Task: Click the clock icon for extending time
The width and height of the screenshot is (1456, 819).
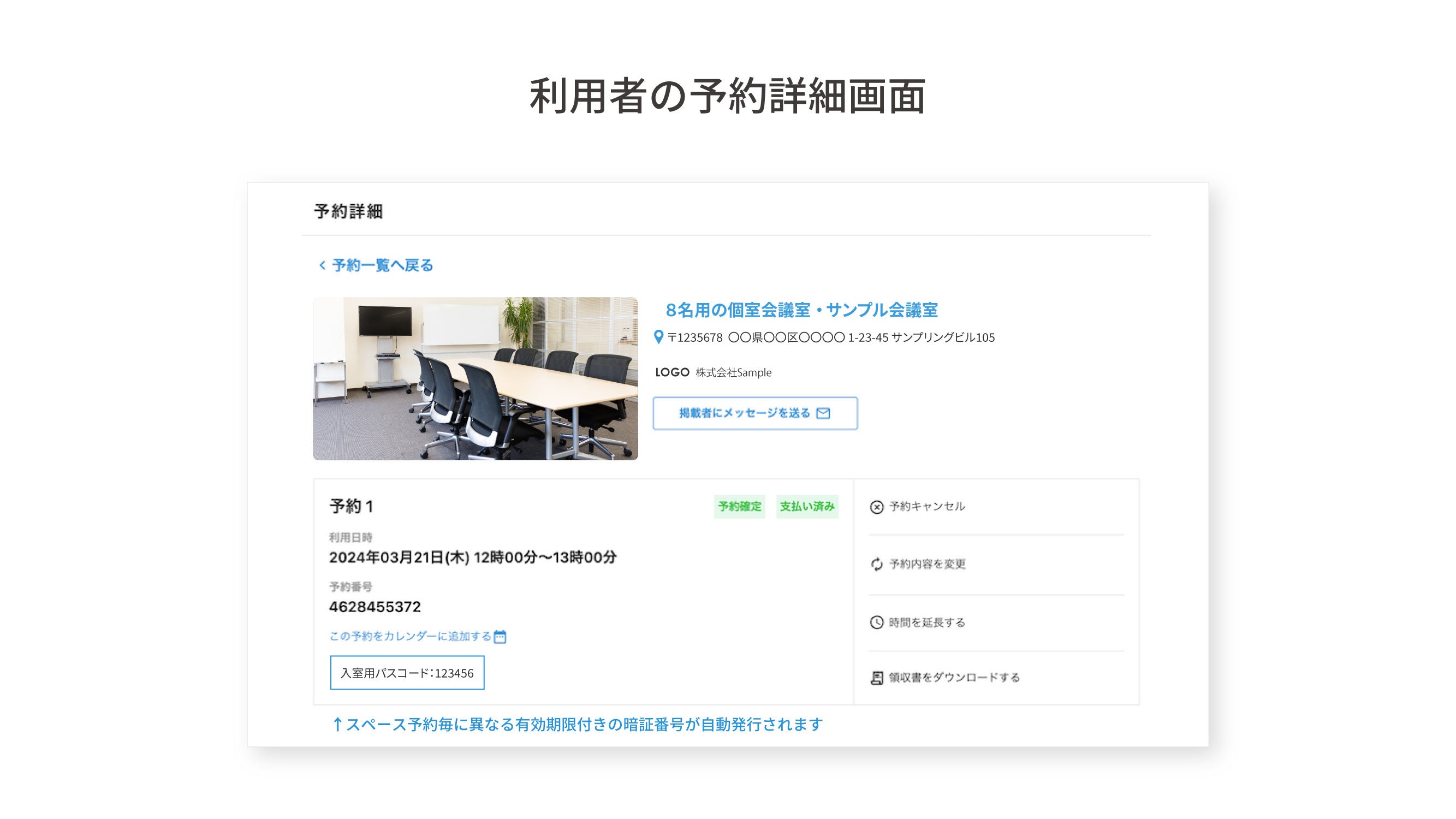Action: [x=876, y=622]
